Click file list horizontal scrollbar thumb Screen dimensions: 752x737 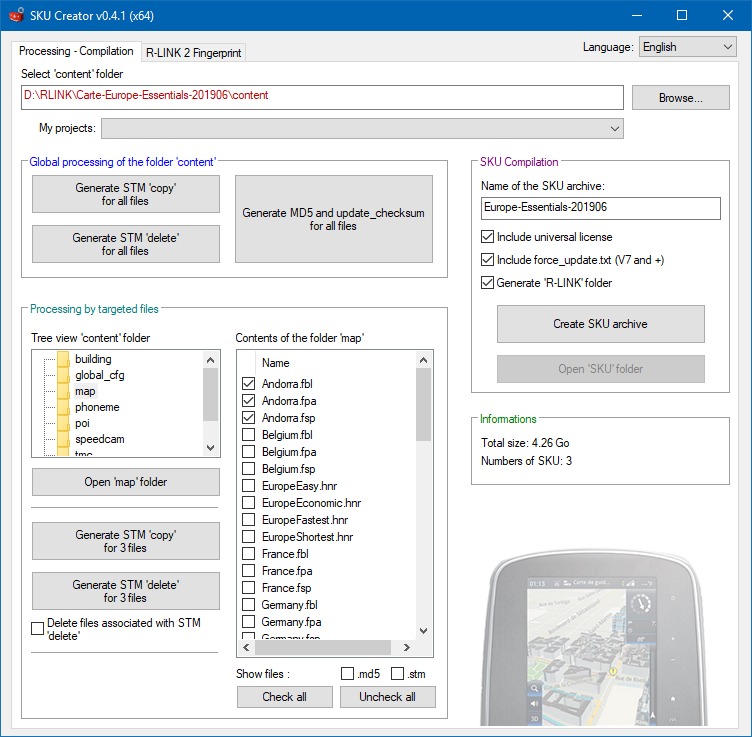coord(323,647)
